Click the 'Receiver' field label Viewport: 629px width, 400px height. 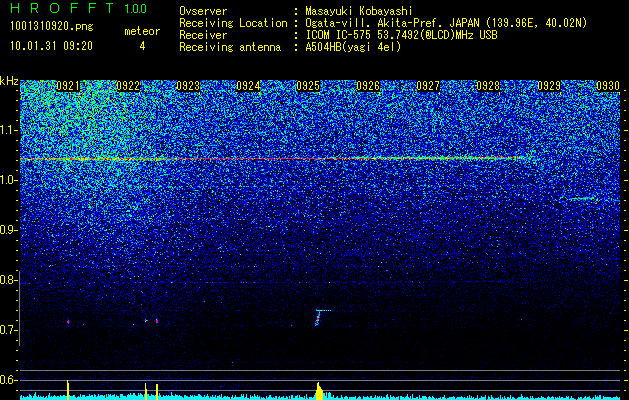[203, 35]
